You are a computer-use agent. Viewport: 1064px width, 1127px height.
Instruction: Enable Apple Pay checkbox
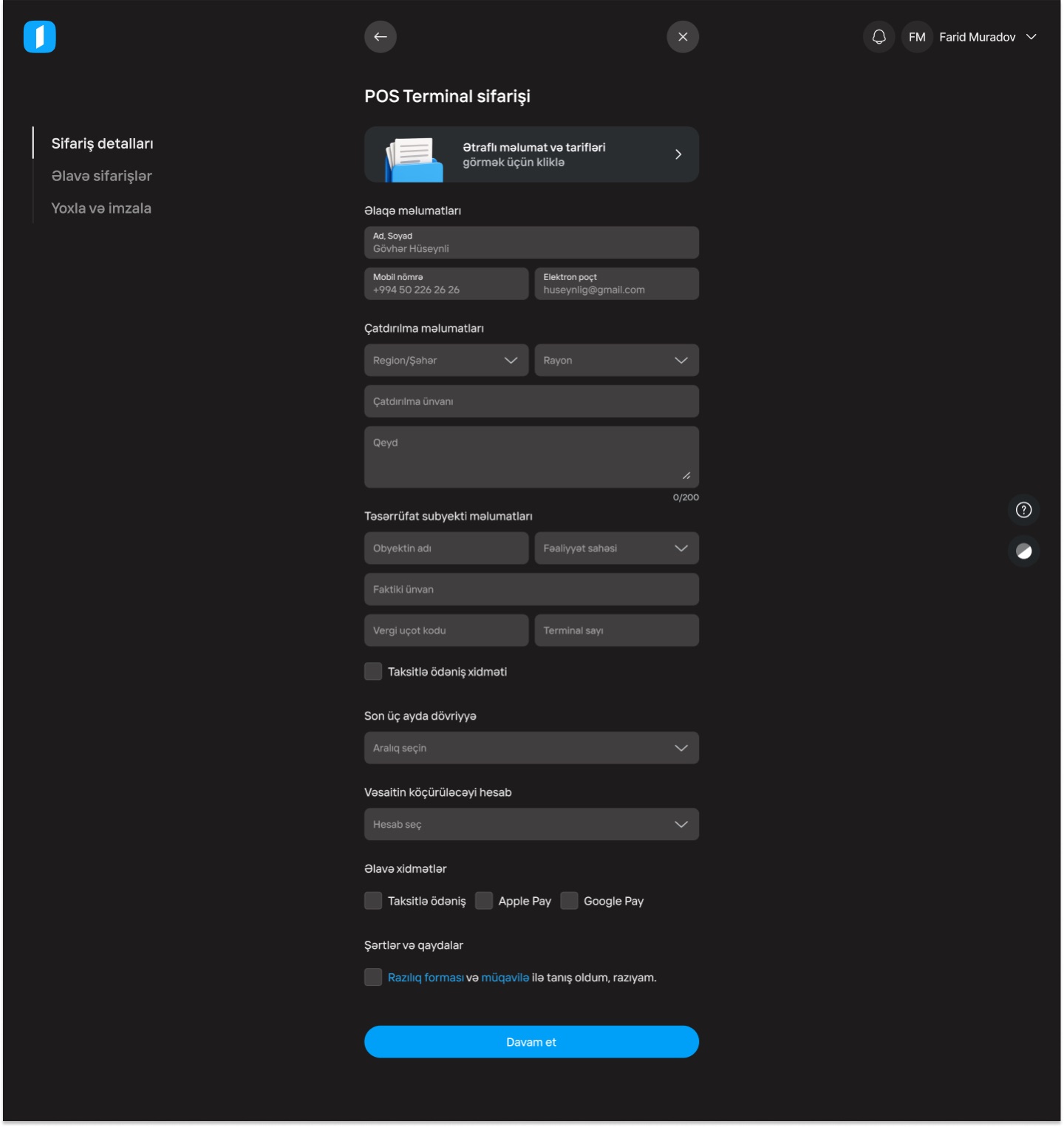click(484, 901)
